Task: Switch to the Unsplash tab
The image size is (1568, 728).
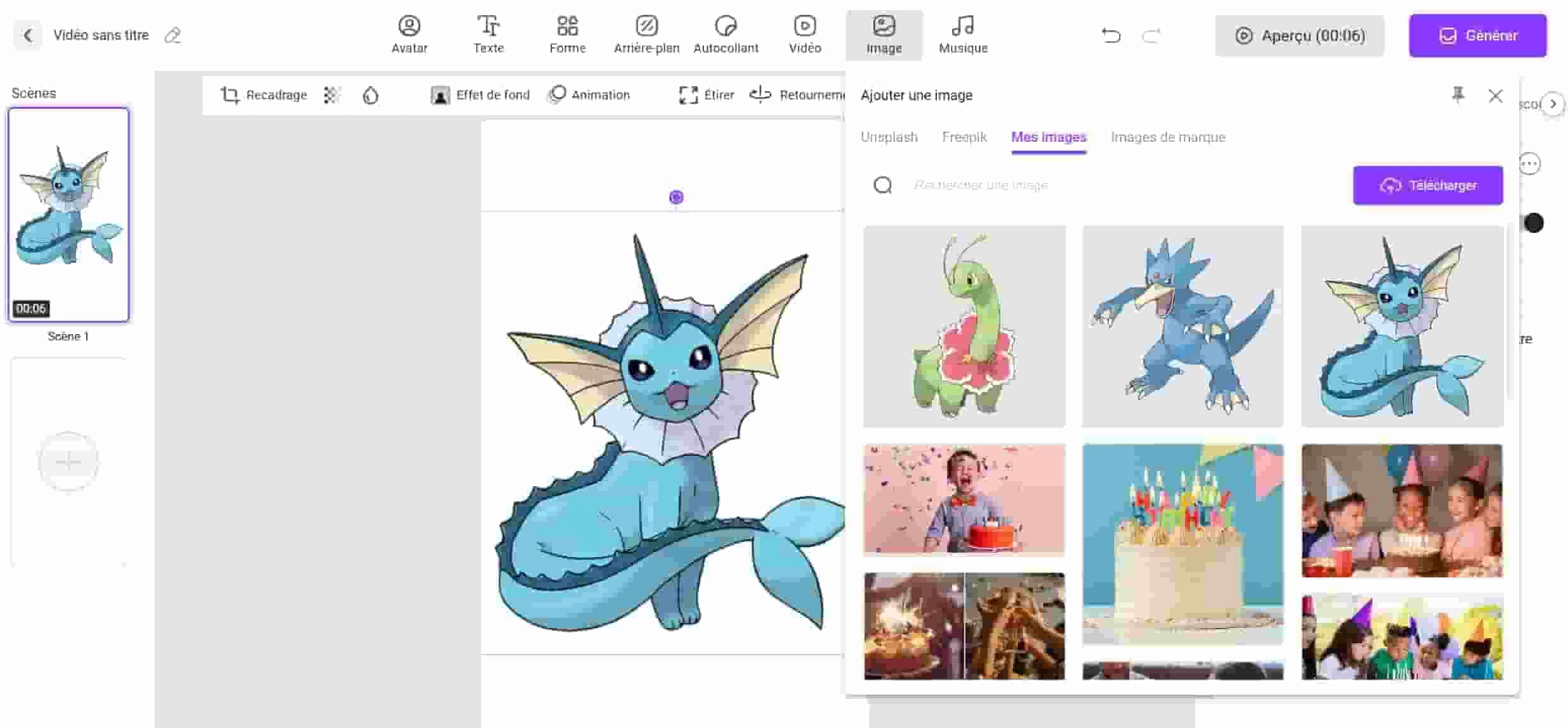Action: (x=889, y=137)
